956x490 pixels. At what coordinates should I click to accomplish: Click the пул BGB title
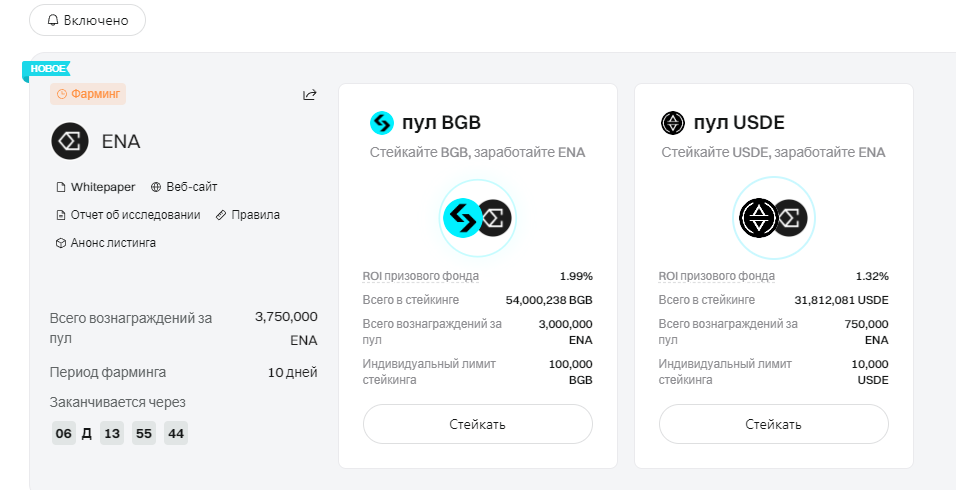click(x=441, y=123)
